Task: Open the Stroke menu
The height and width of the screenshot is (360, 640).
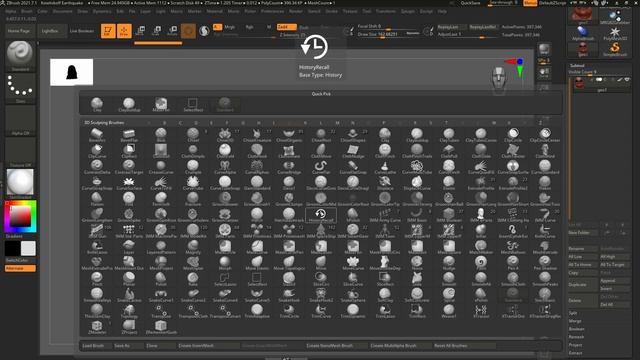Action: [x=331, y=11]
